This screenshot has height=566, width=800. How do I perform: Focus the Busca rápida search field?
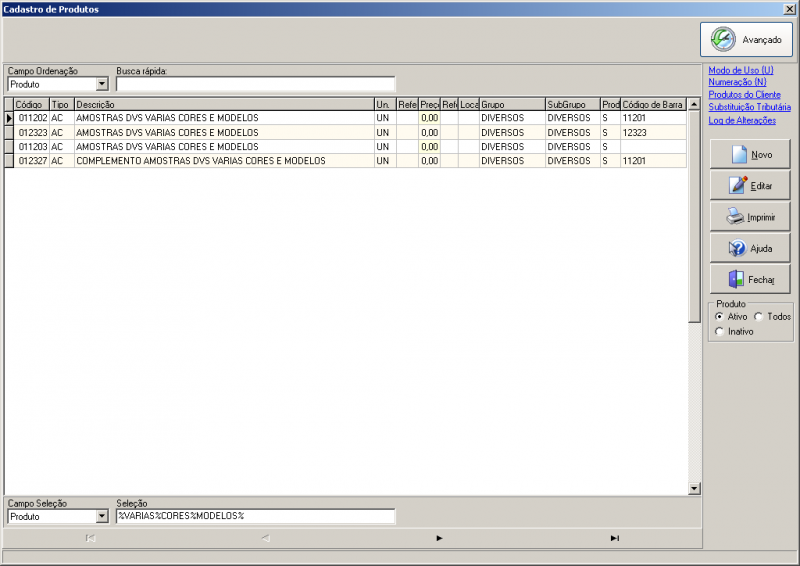pyautogui.click(x=255, y=84)
